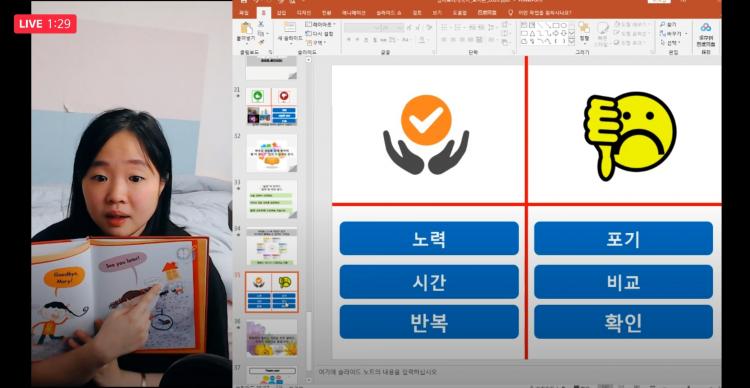Click the Paste clipboard icon
Viewport: 750px width, 388px height.
[246, 28]
